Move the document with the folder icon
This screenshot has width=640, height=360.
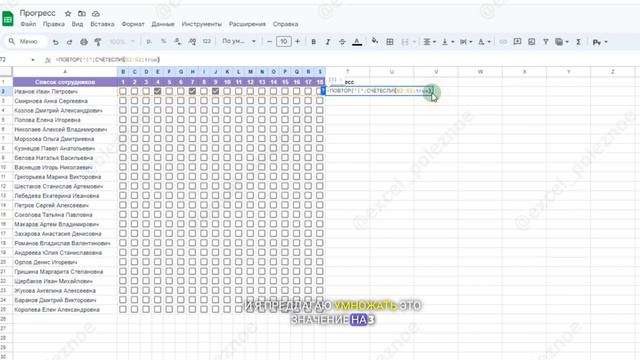click(82, 13)
